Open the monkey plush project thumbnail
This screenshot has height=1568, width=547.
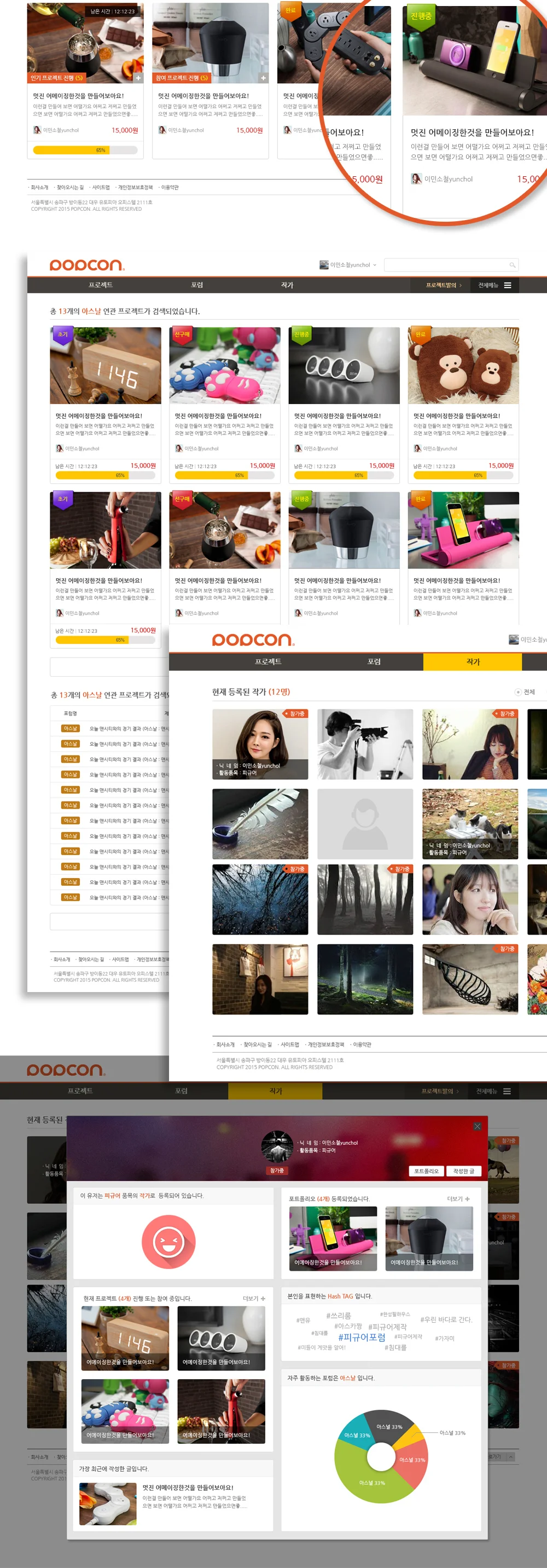click(x=463, y=366)
